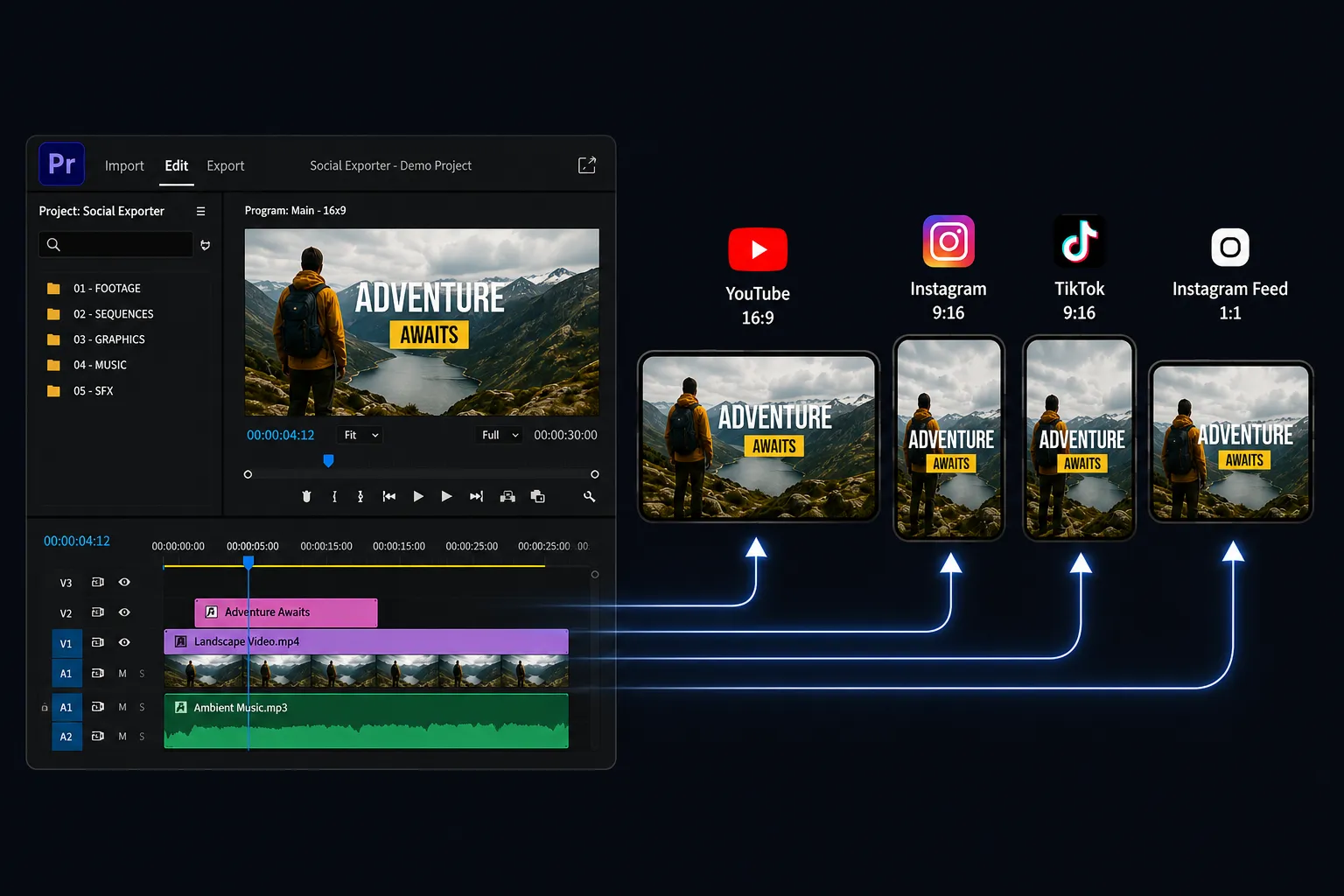The image size is (1344, 896).
Task: Click the V2 track sync lock icon
Action: click(98, 612)
